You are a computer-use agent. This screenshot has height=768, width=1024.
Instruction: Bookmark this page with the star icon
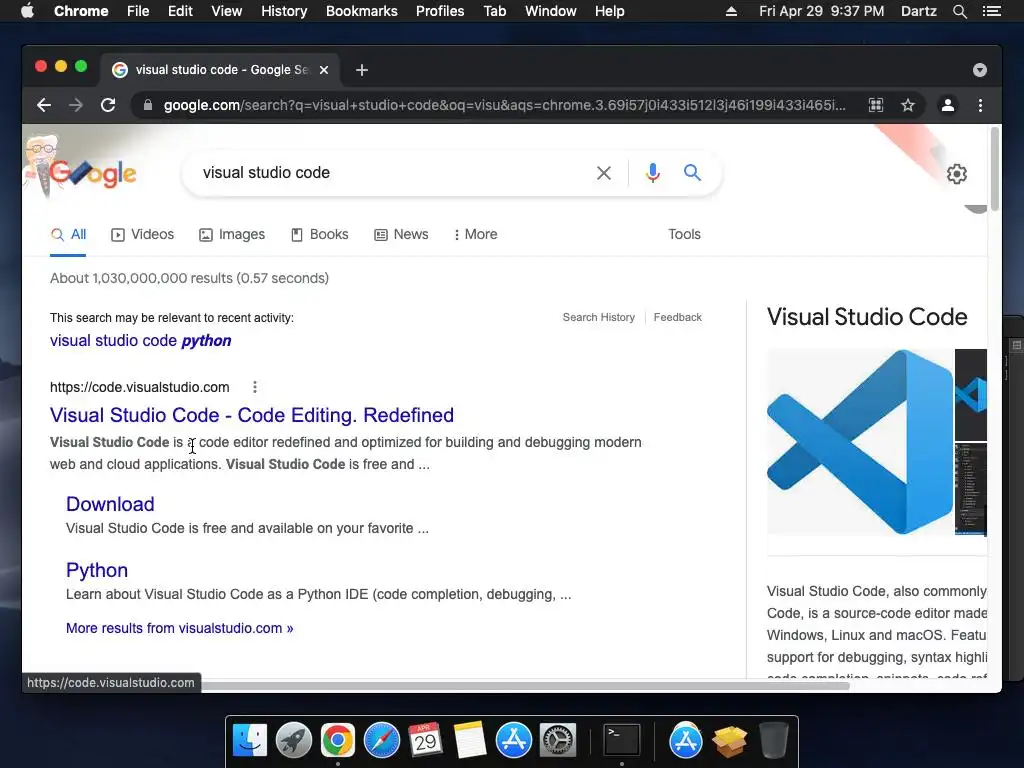pos(908,105)
